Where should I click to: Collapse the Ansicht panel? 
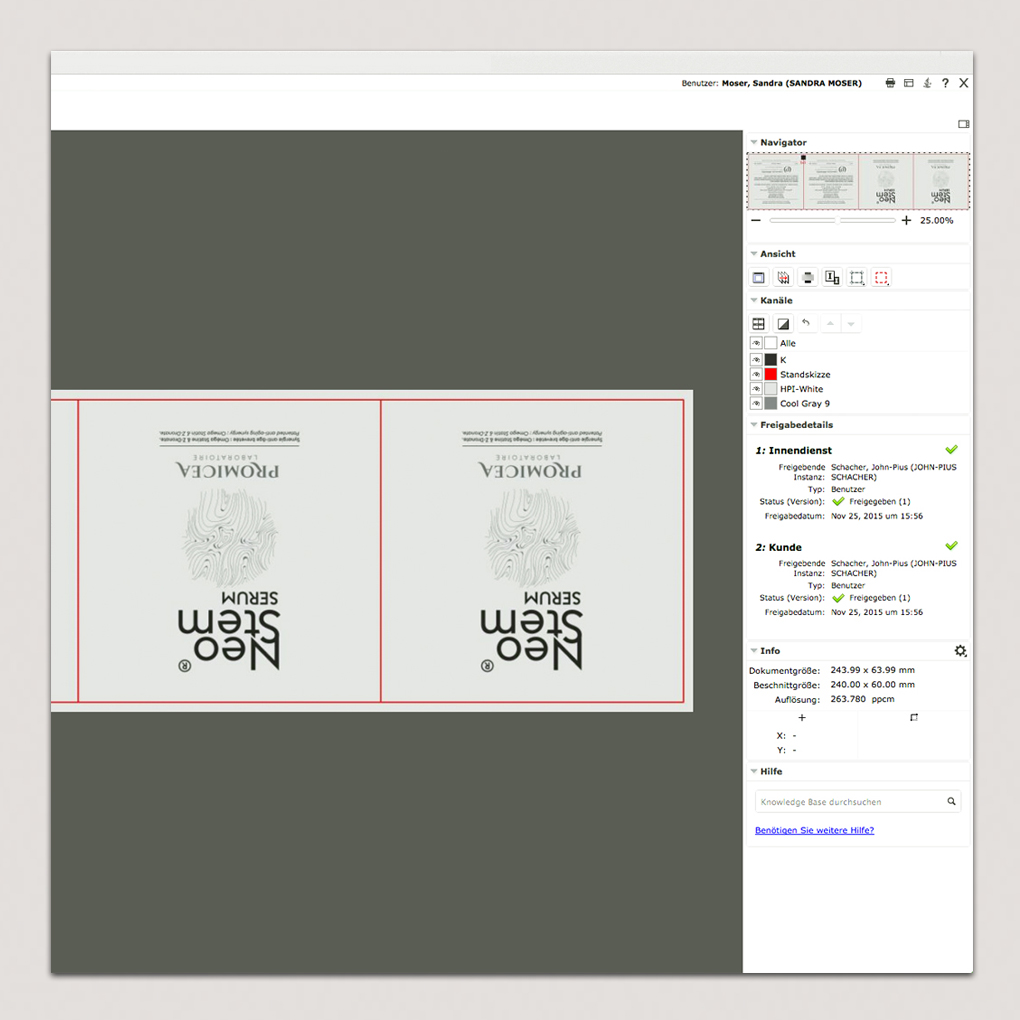click(x=754, y=254)
